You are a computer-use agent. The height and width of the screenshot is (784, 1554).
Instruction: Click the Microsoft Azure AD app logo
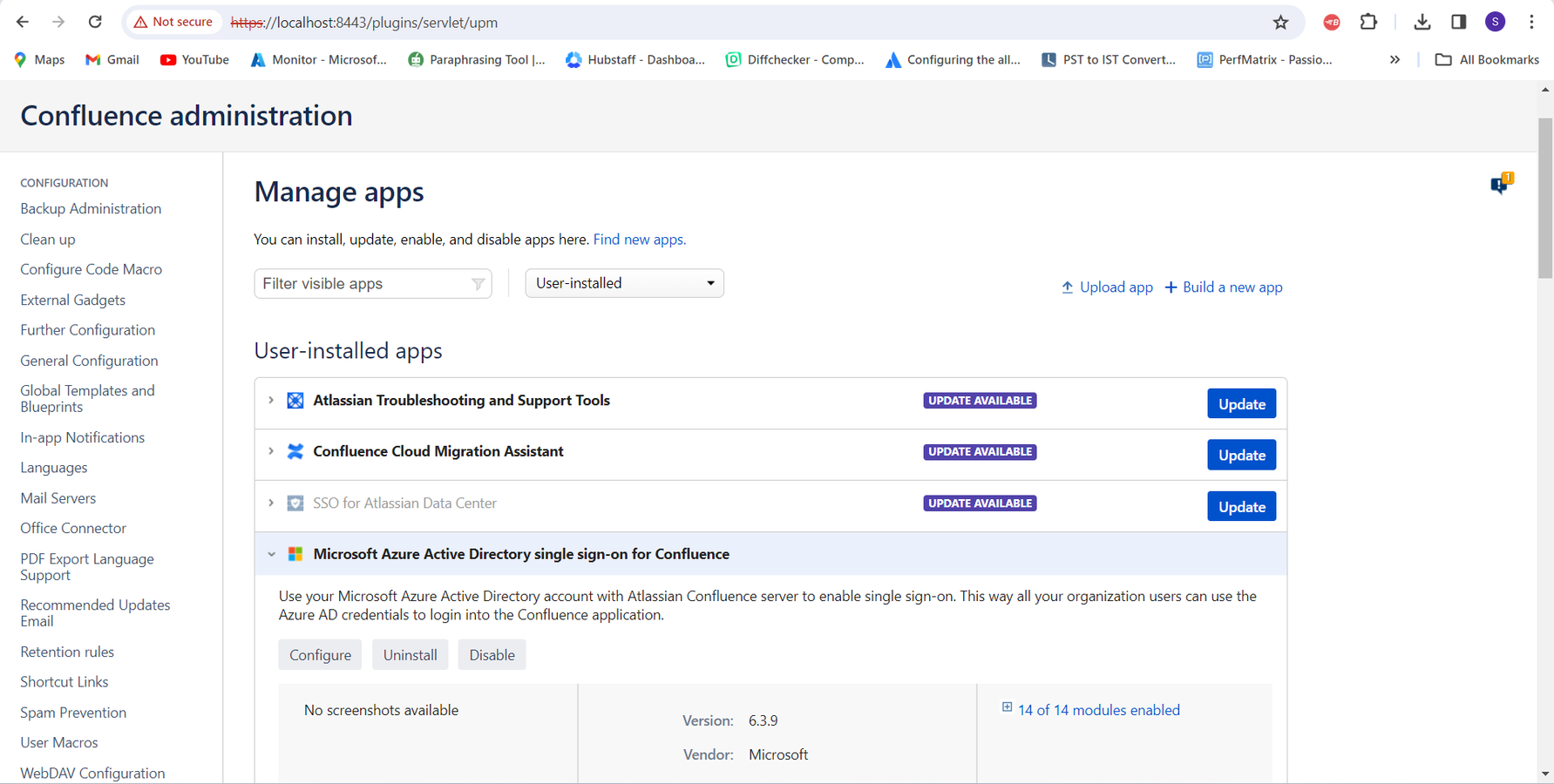click(295, 554)
